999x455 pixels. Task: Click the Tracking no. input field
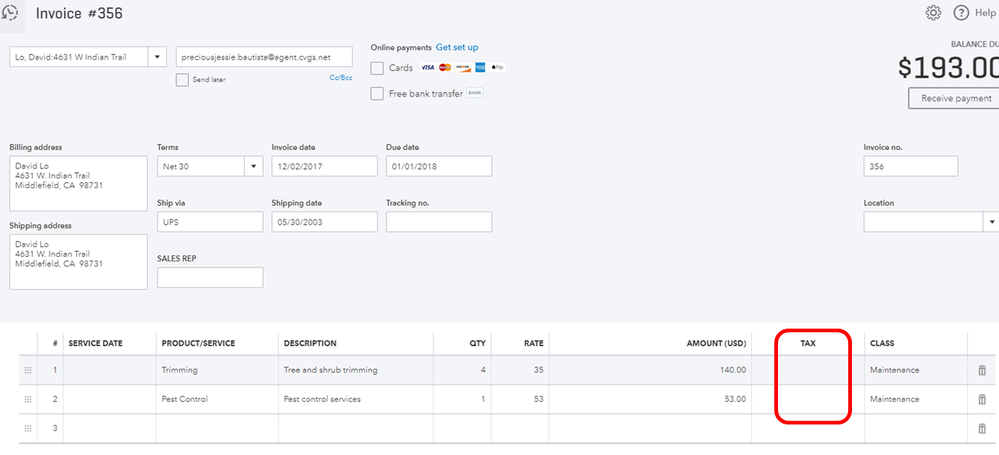point(438,222)
